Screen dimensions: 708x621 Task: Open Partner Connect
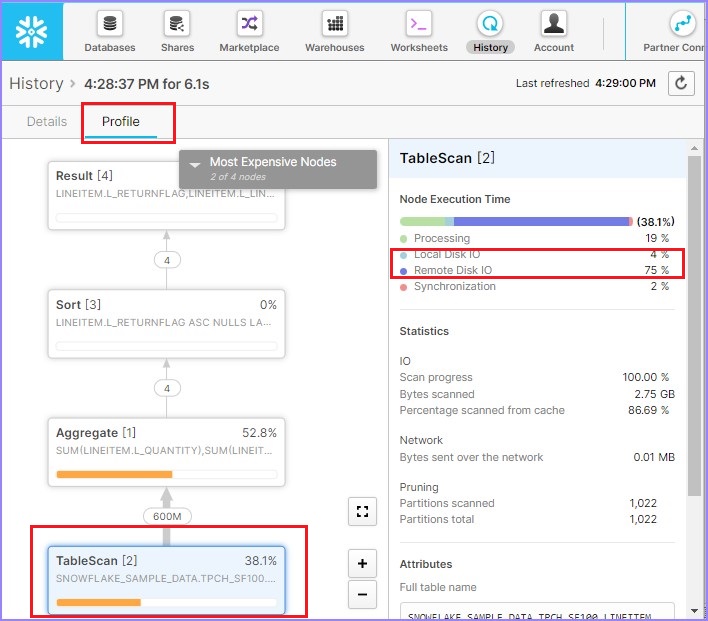[x=681, y=31]
